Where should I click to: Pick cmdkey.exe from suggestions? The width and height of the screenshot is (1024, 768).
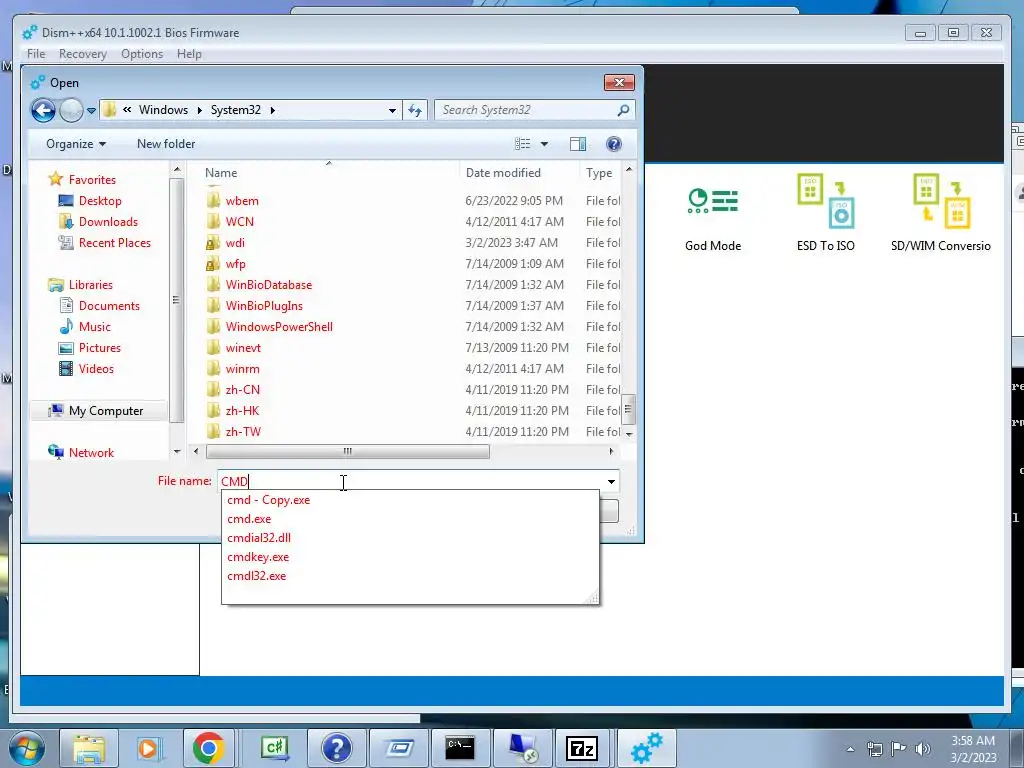coord(258,557)
